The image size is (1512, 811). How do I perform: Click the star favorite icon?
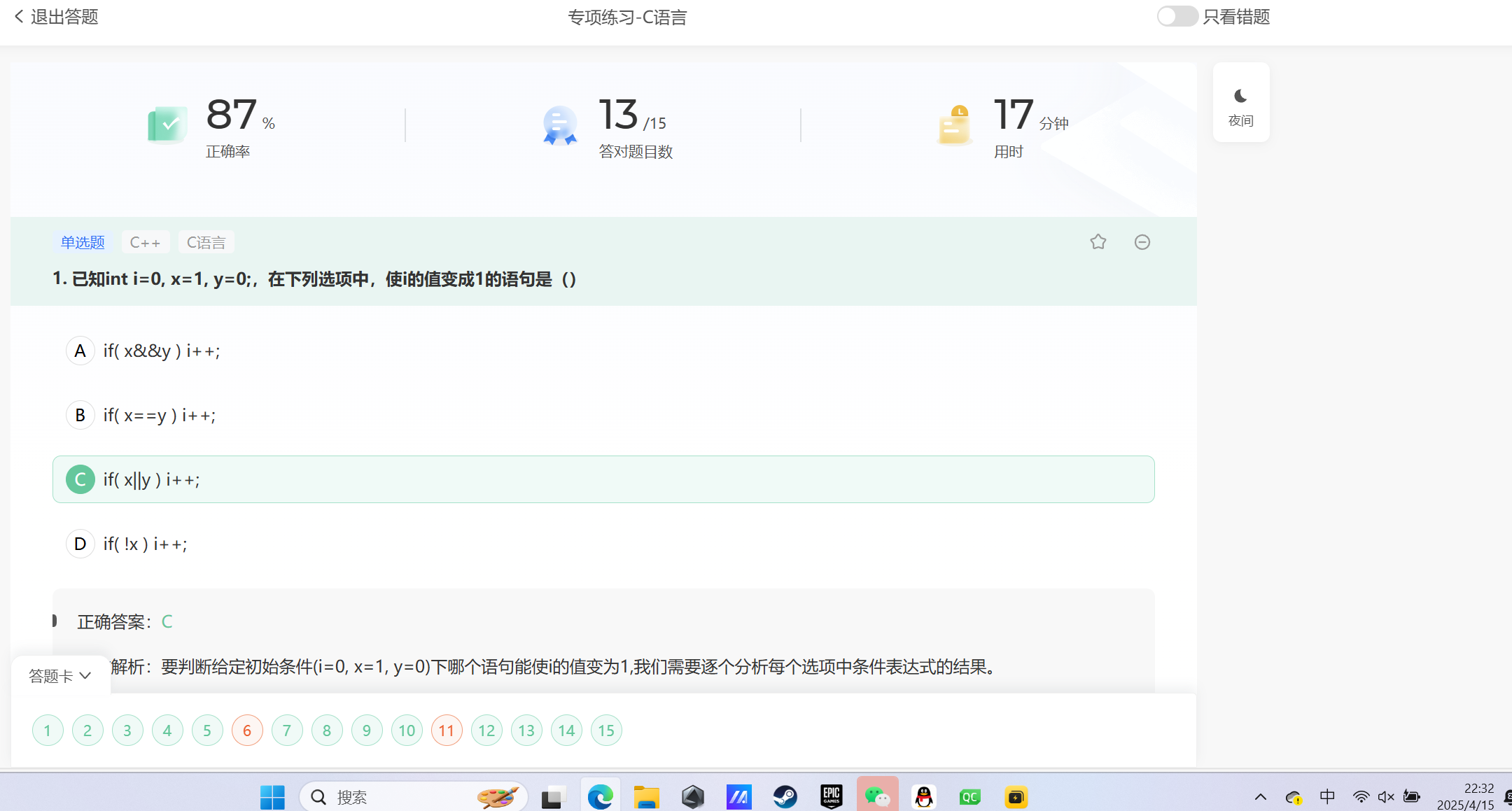(1098, 242)
